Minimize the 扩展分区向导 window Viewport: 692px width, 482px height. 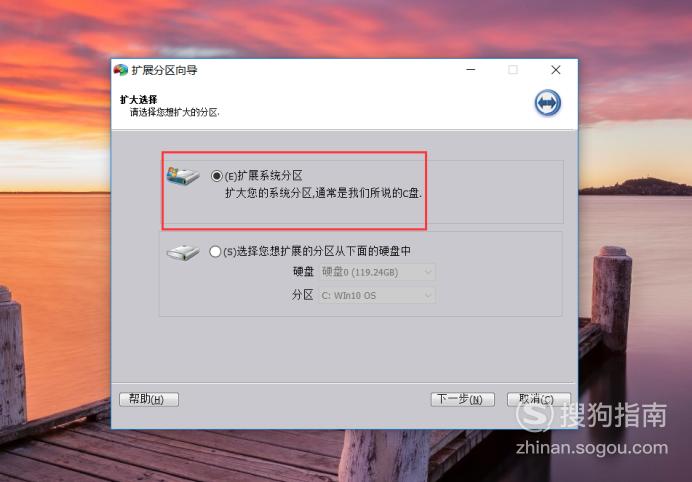(x=471, y=70)
